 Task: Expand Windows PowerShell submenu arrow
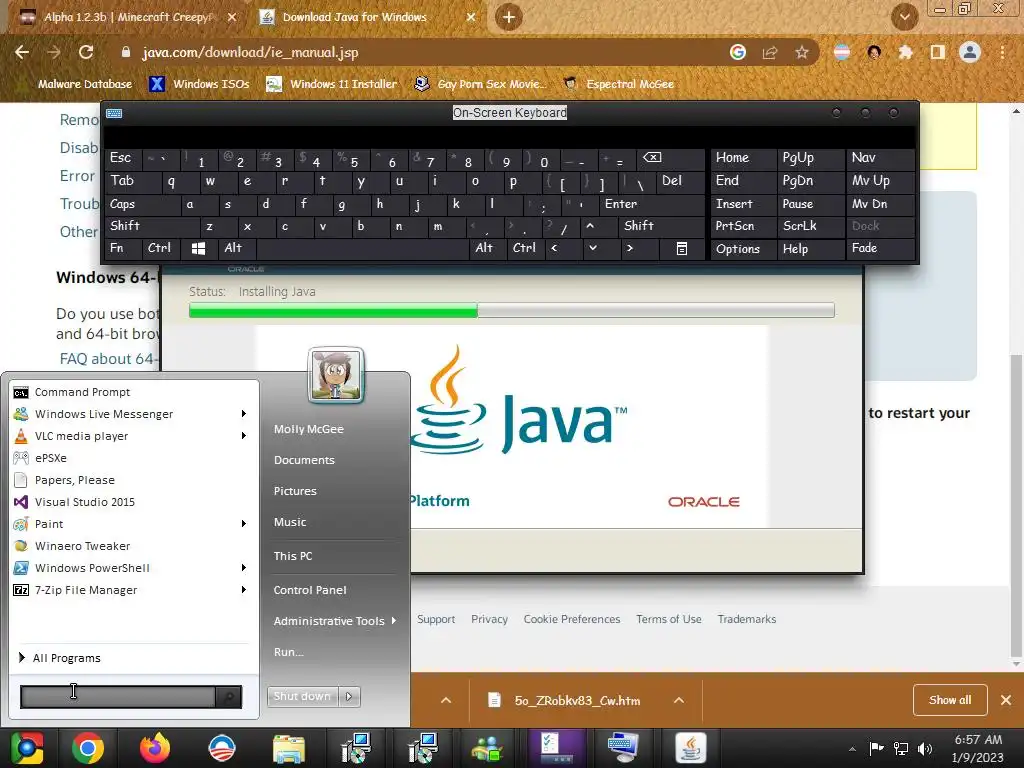click(x=244, y=568)
